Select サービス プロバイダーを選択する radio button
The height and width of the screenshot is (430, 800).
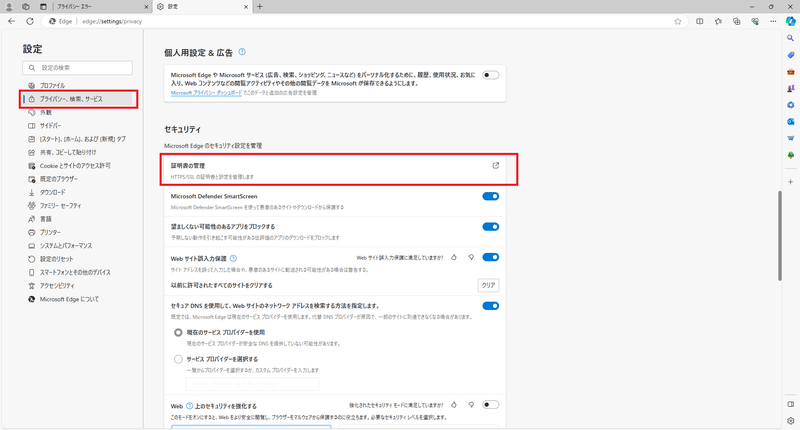(178, 359)
